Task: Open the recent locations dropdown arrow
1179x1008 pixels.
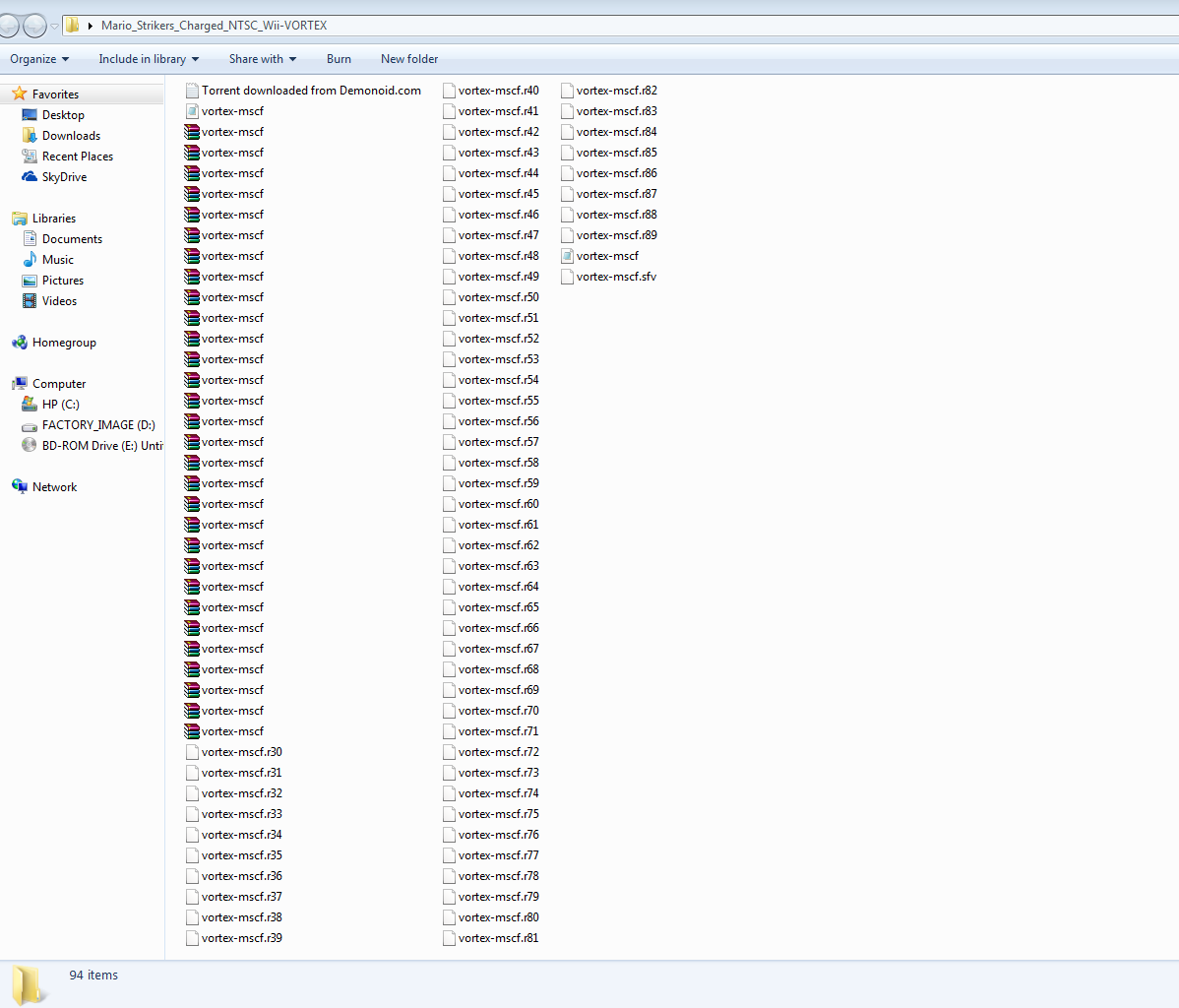Action: tap(54, 26)
